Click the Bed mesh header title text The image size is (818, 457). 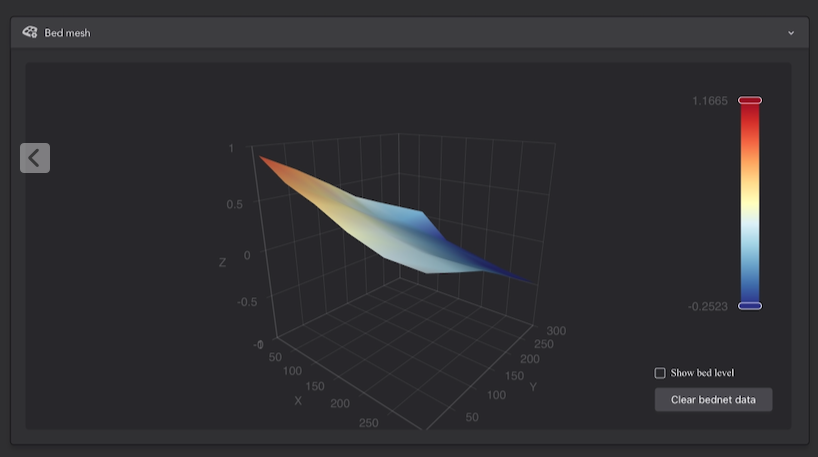click(67, 33)
